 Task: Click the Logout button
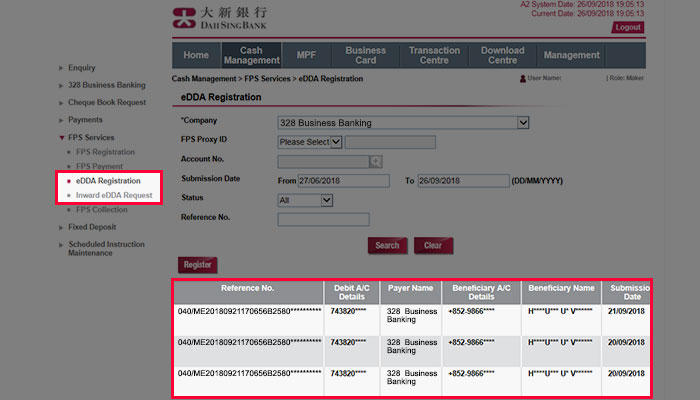tap(628, 27)
